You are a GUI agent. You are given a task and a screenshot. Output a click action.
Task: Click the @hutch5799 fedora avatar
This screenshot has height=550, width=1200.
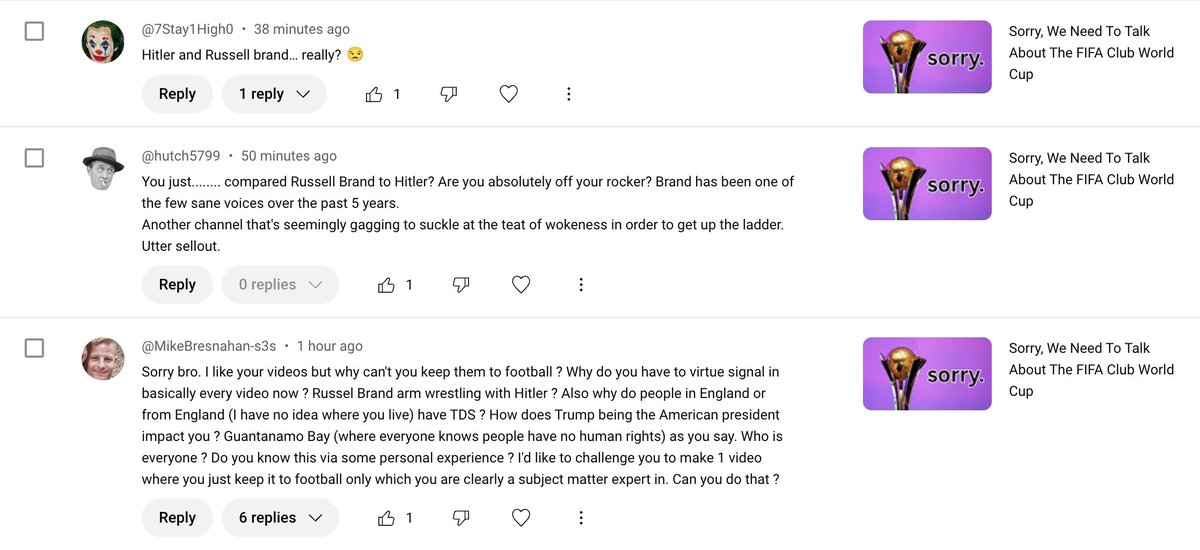(103, 168)
